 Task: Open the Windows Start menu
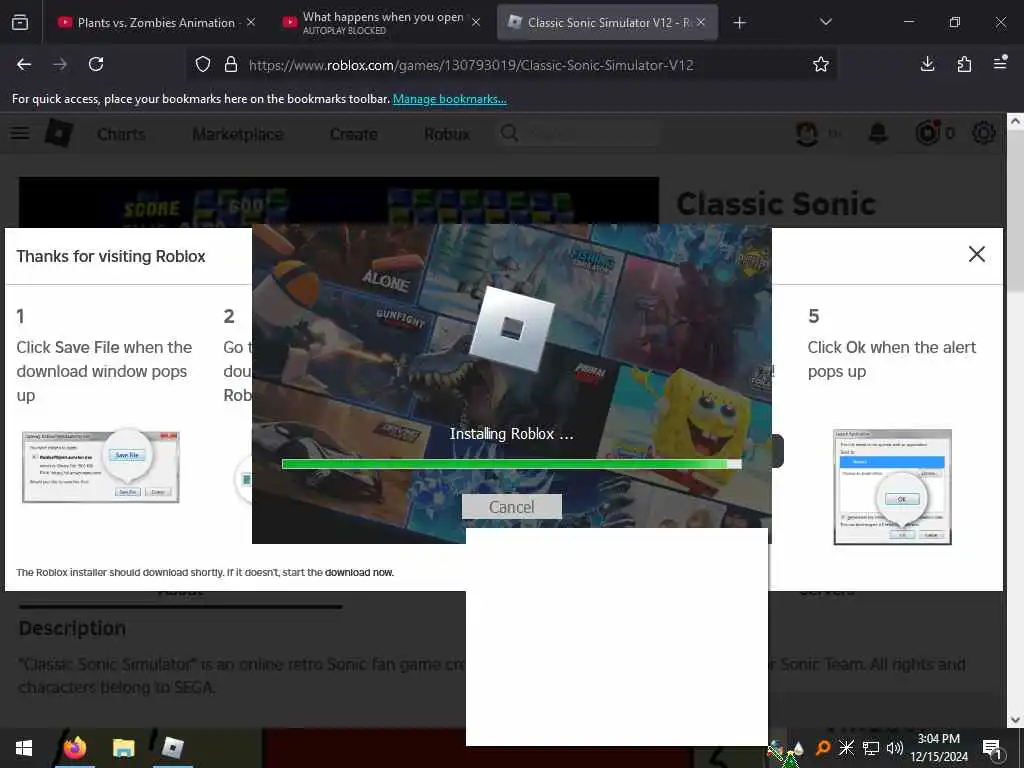click(24, 748)
